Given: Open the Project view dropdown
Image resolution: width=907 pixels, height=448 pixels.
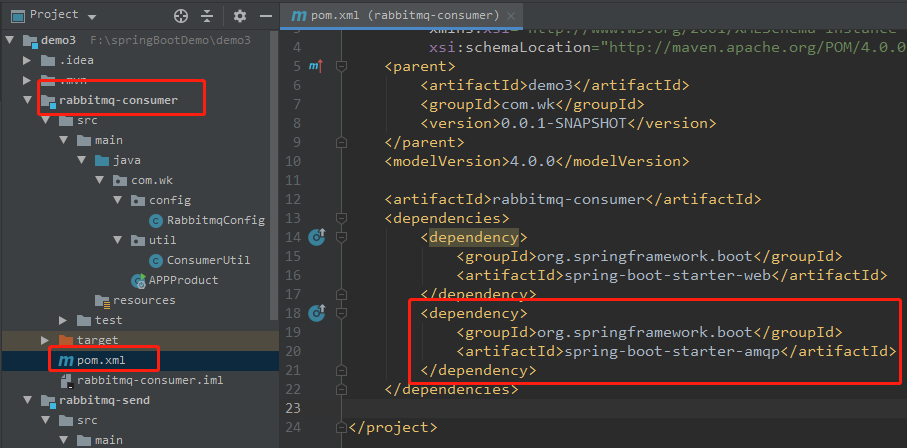Looking at the screenshot, I should tap(93, 16).
